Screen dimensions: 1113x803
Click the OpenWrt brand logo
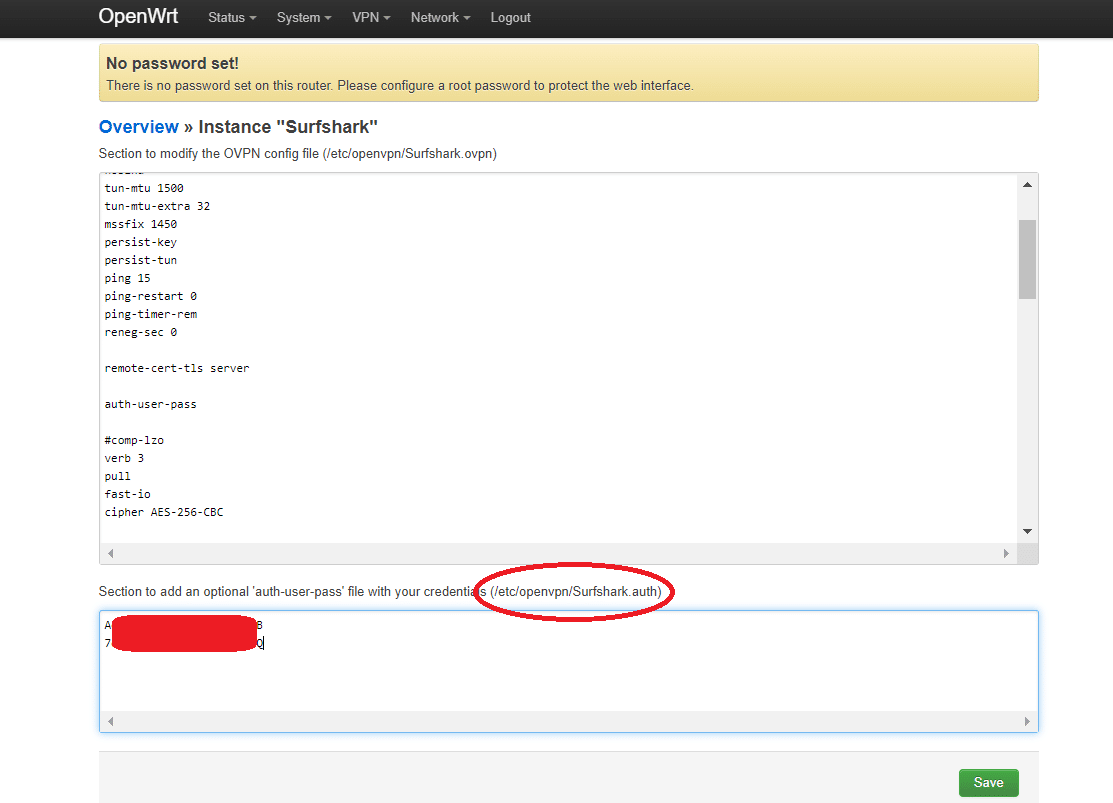point(138,17)
